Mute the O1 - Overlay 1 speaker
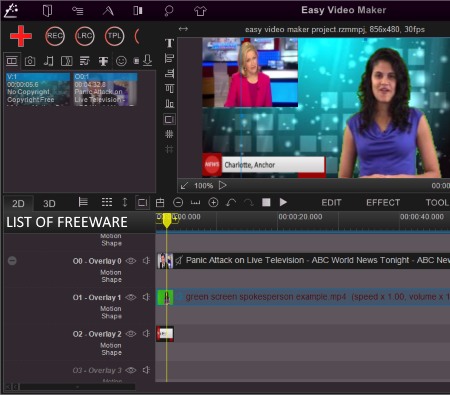Viewport: 450px width, 395px height. (146, 297)
